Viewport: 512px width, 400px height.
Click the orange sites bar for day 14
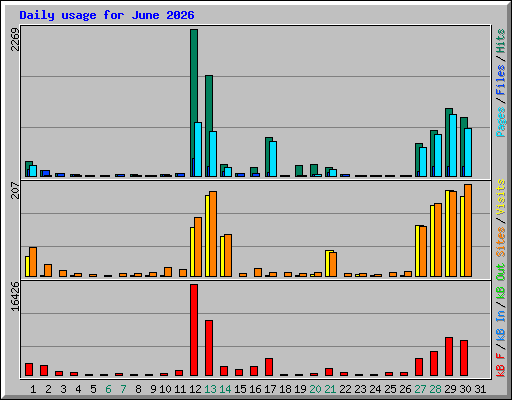[x=228, y=255]
